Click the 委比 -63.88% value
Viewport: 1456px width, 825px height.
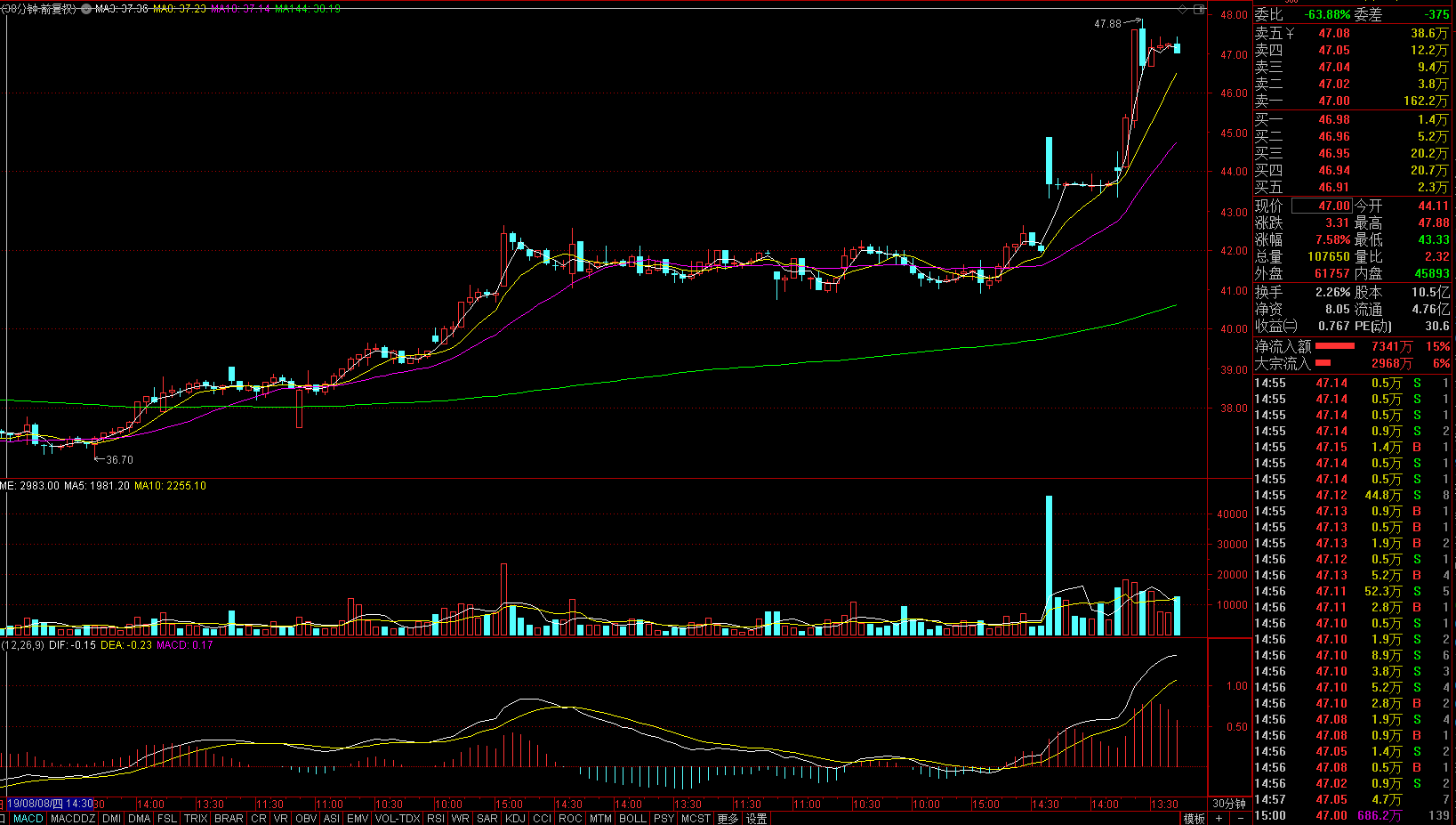(1327, 14)
